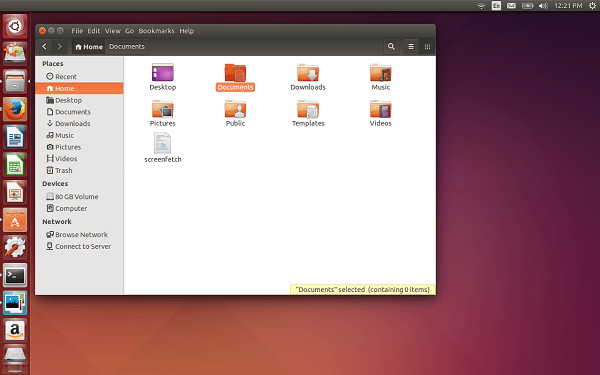Screen dimensions: 600x375
Task: Select Desktop in the sidebar
Action: tap(79, 100)
